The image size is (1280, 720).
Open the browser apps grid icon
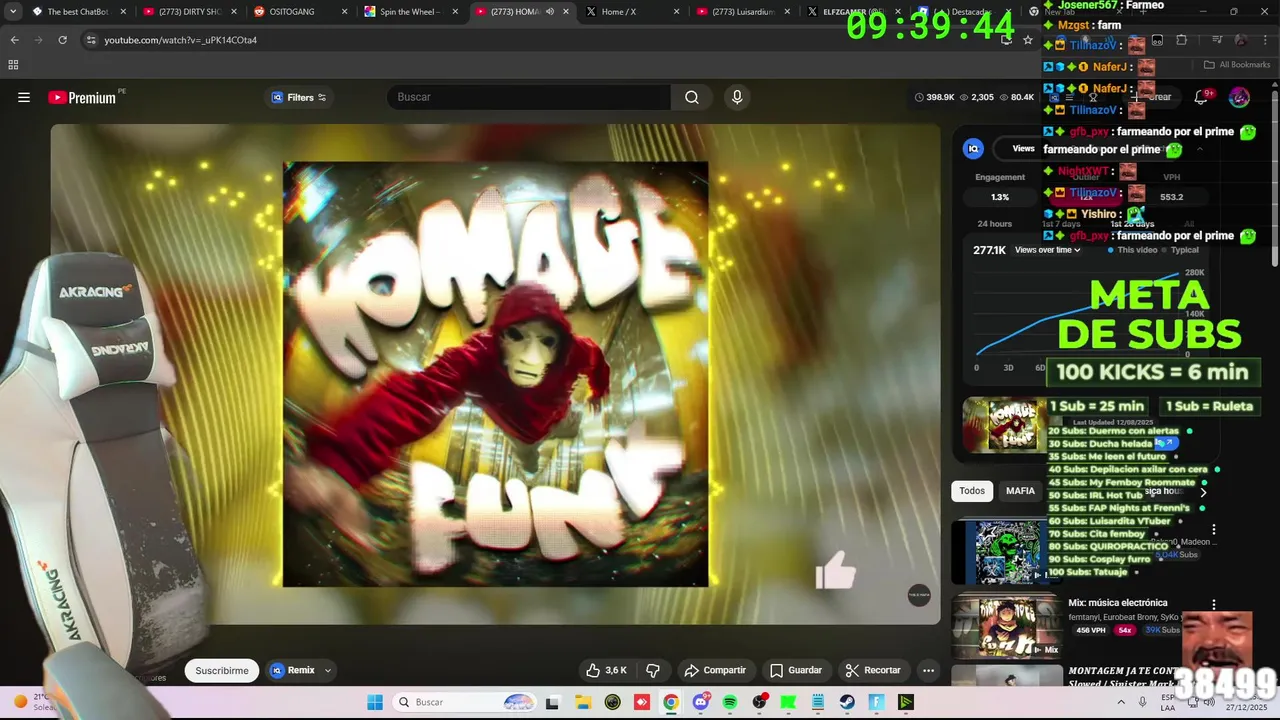click(x=13, y=65)
